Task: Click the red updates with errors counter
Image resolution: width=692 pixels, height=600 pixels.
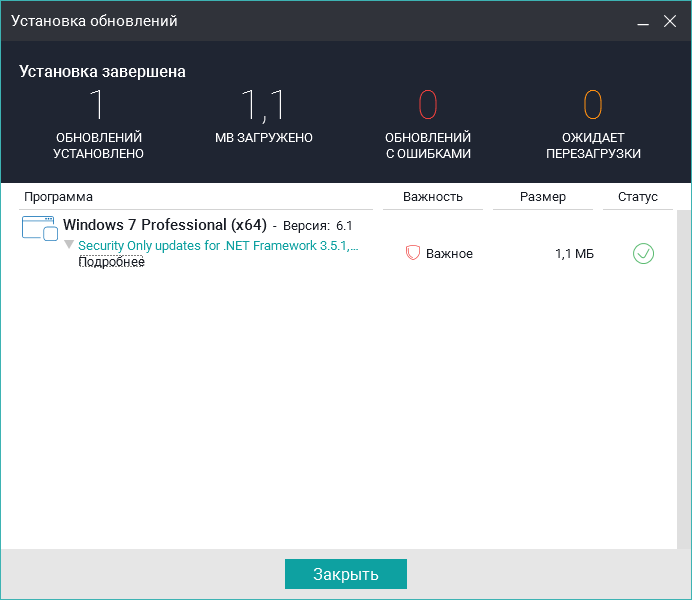Action: click(x=428, y=105)
